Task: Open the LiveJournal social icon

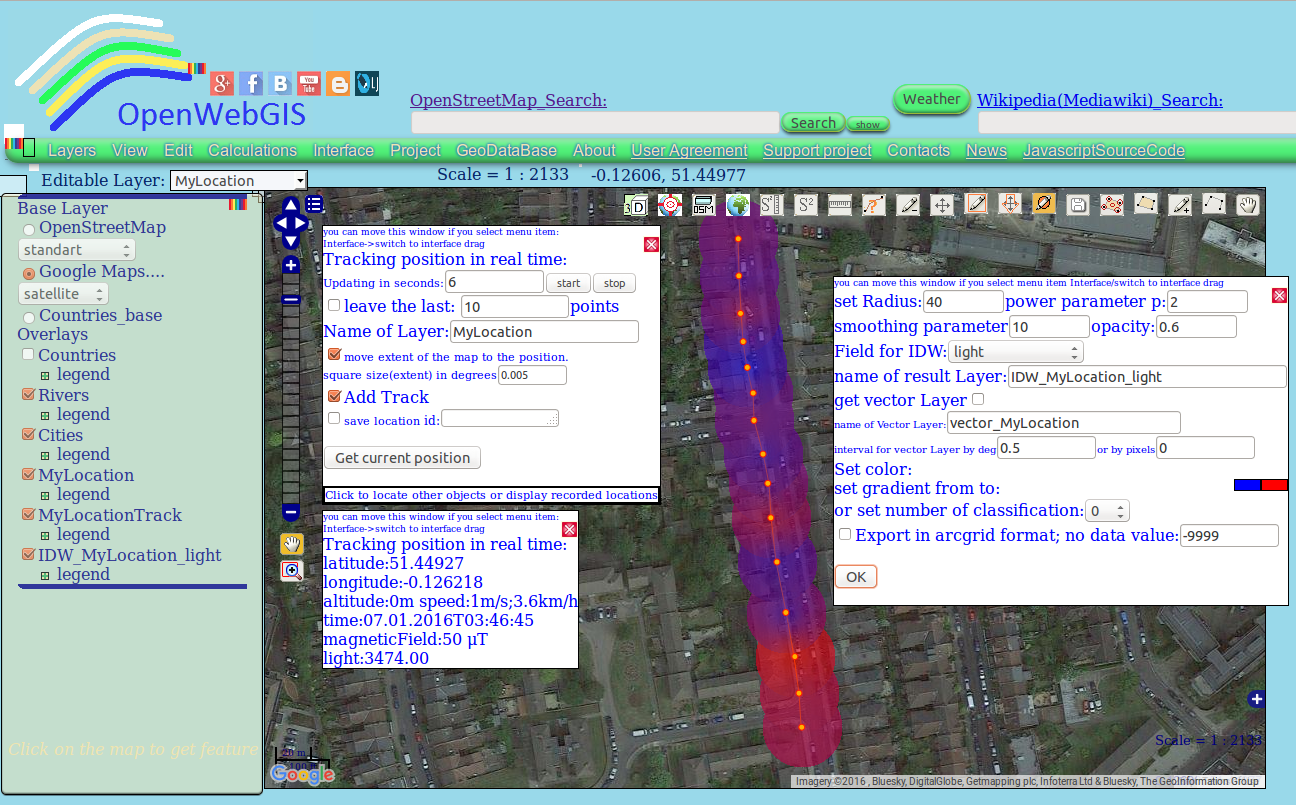Action: pos(367,84)
